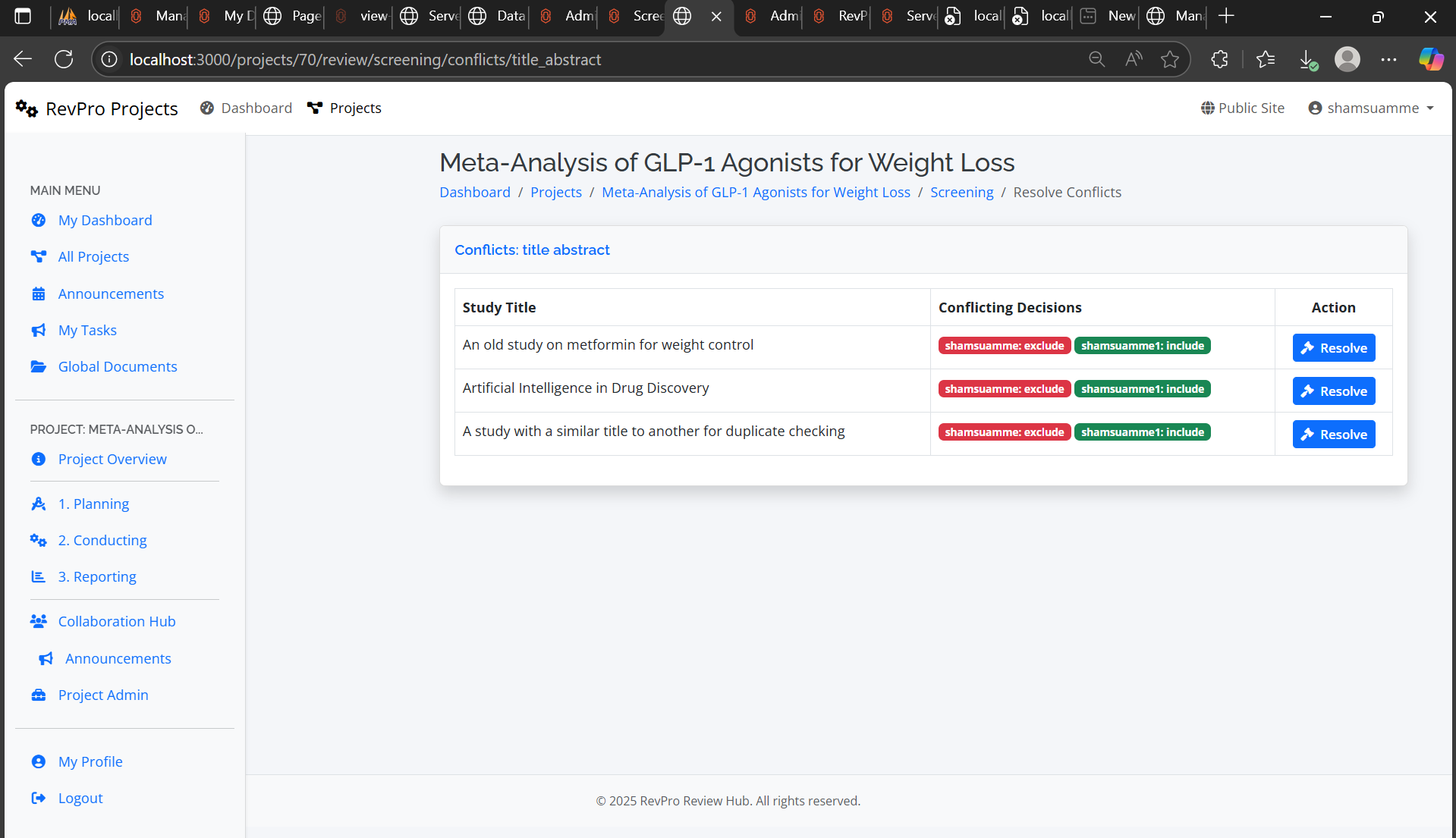The width and height of the screenshot is (1456, 838).
Task: Click the Project Admin toolbox icon
Action: (x=38, y=695)
